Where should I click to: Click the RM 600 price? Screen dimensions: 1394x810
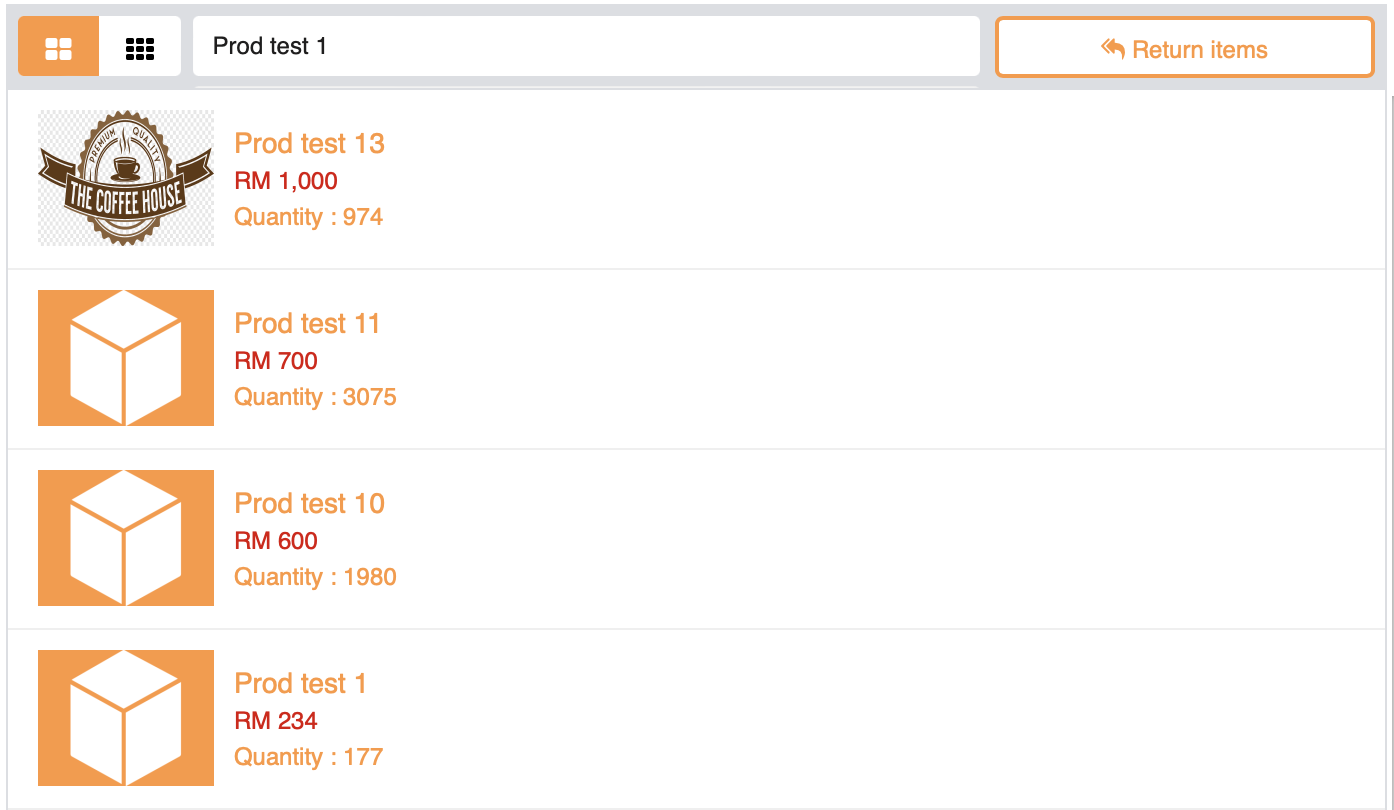click(276, 541)
